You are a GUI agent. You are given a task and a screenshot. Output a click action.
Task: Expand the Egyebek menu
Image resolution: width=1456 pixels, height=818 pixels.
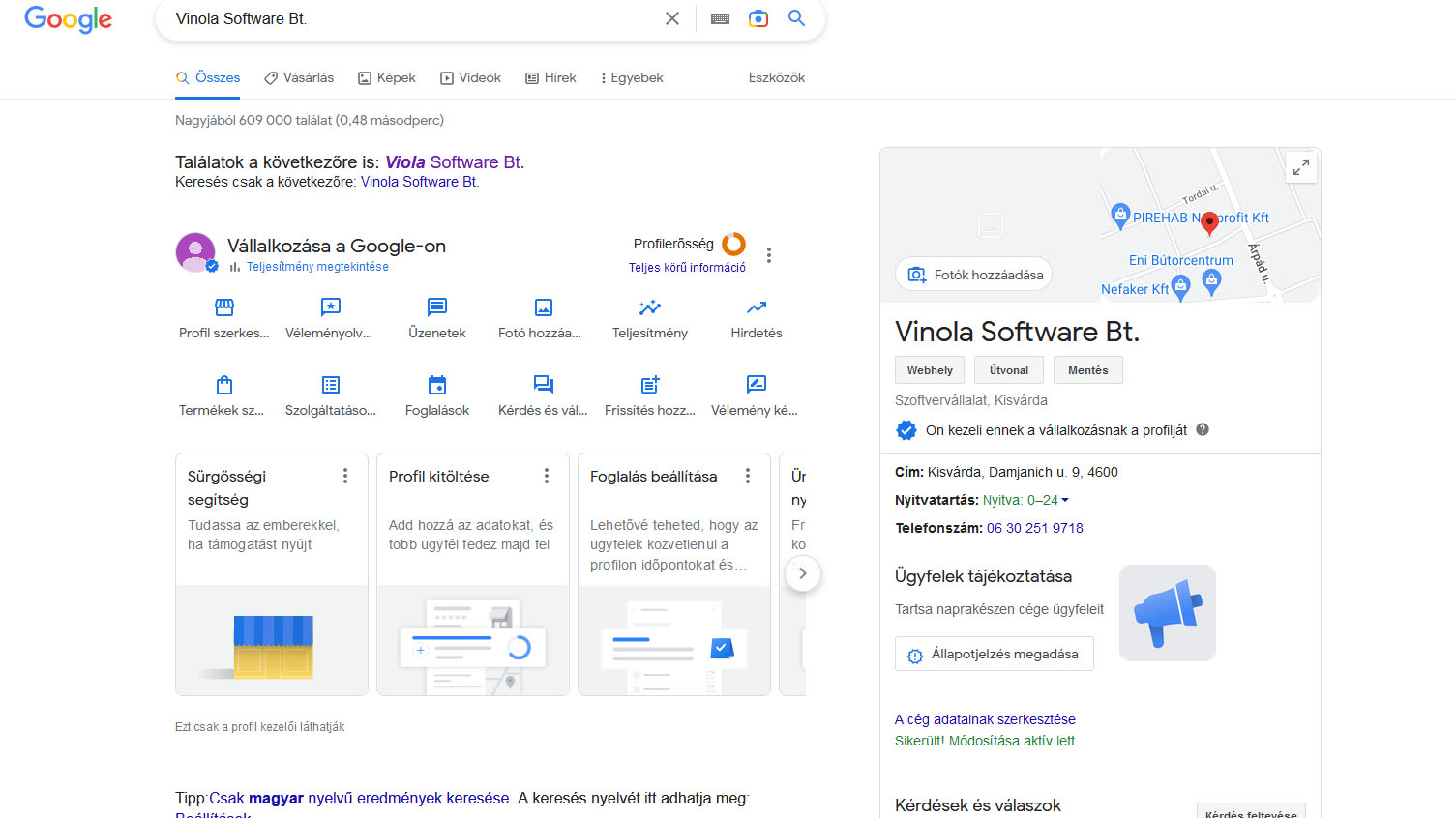pos(632,77)
